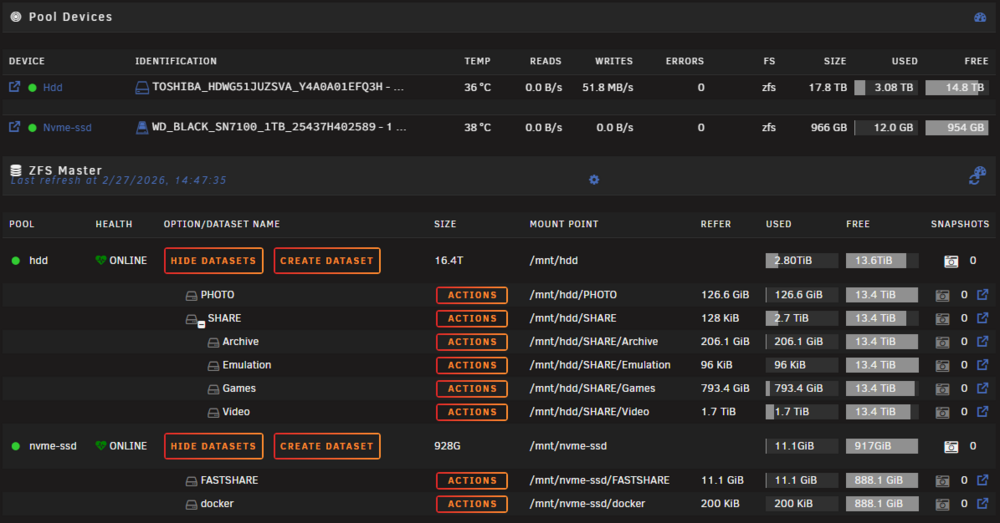Create a dataset in the nvme-ssd pool

[x=327, y=446]
